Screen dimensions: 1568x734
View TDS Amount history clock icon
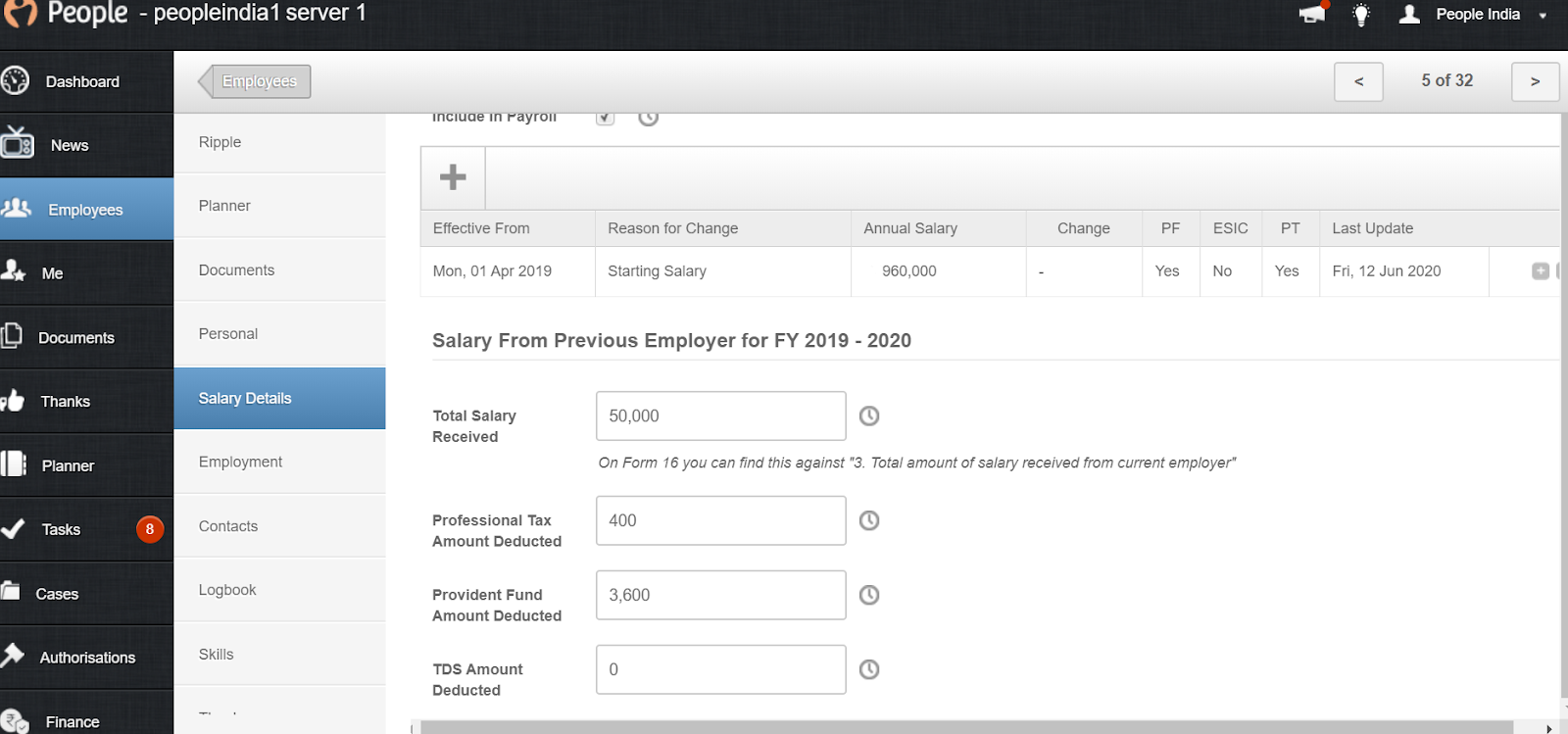(869, 669)
